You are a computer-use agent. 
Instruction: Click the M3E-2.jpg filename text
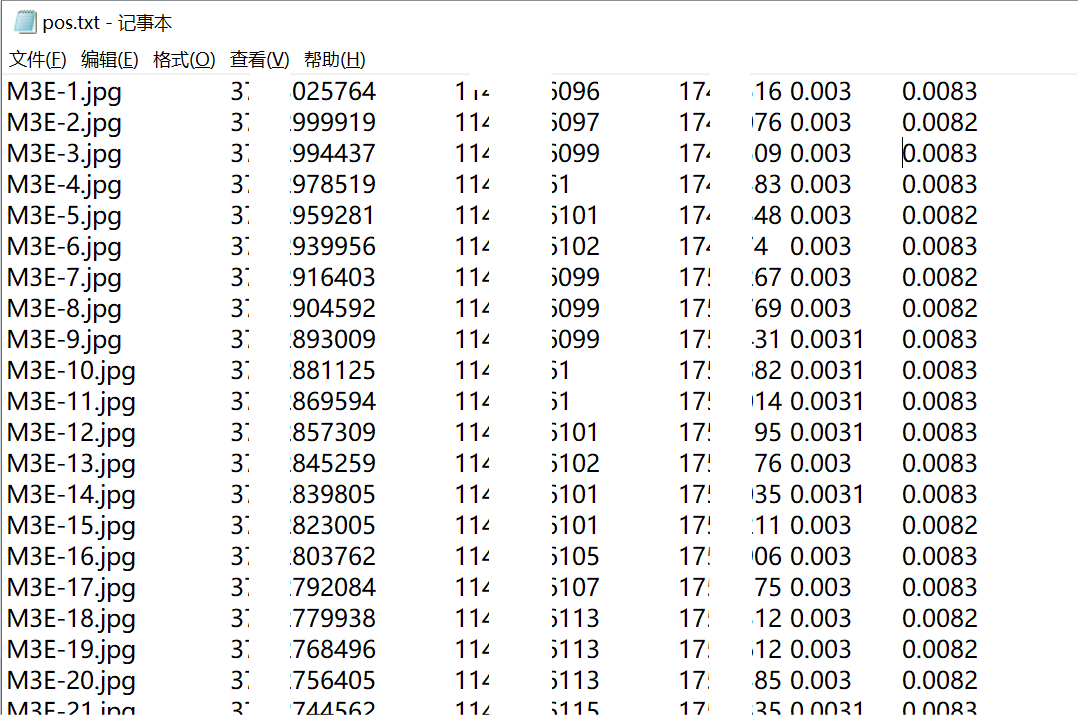click(x=64, y=123)
